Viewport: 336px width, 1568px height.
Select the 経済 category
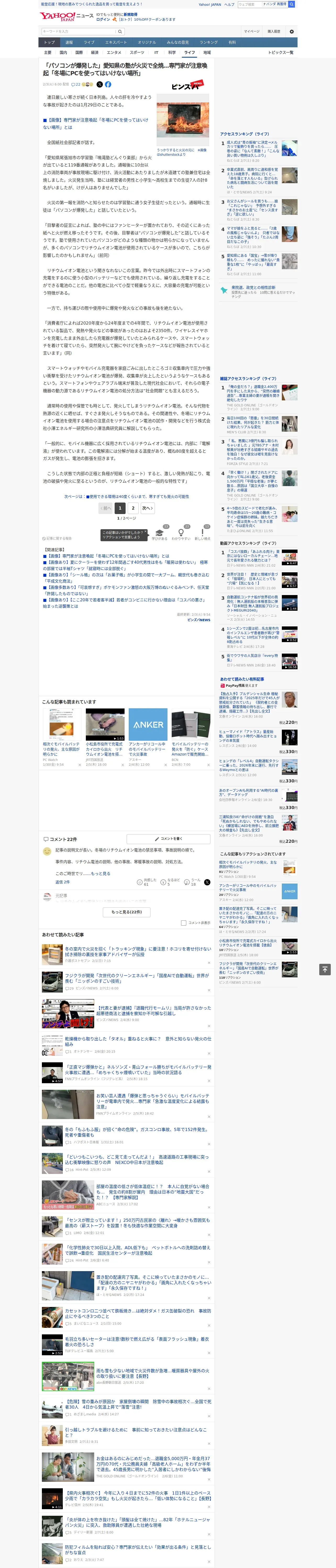coord(94,52)
